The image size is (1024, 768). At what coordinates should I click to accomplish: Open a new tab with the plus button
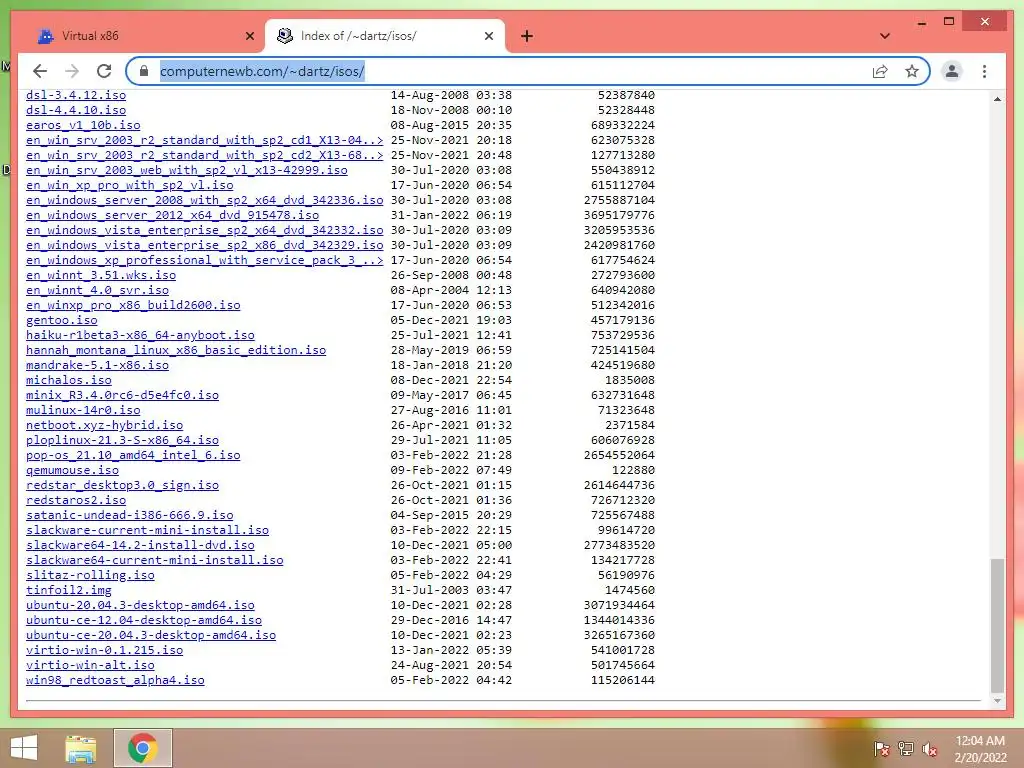(527, 36)
